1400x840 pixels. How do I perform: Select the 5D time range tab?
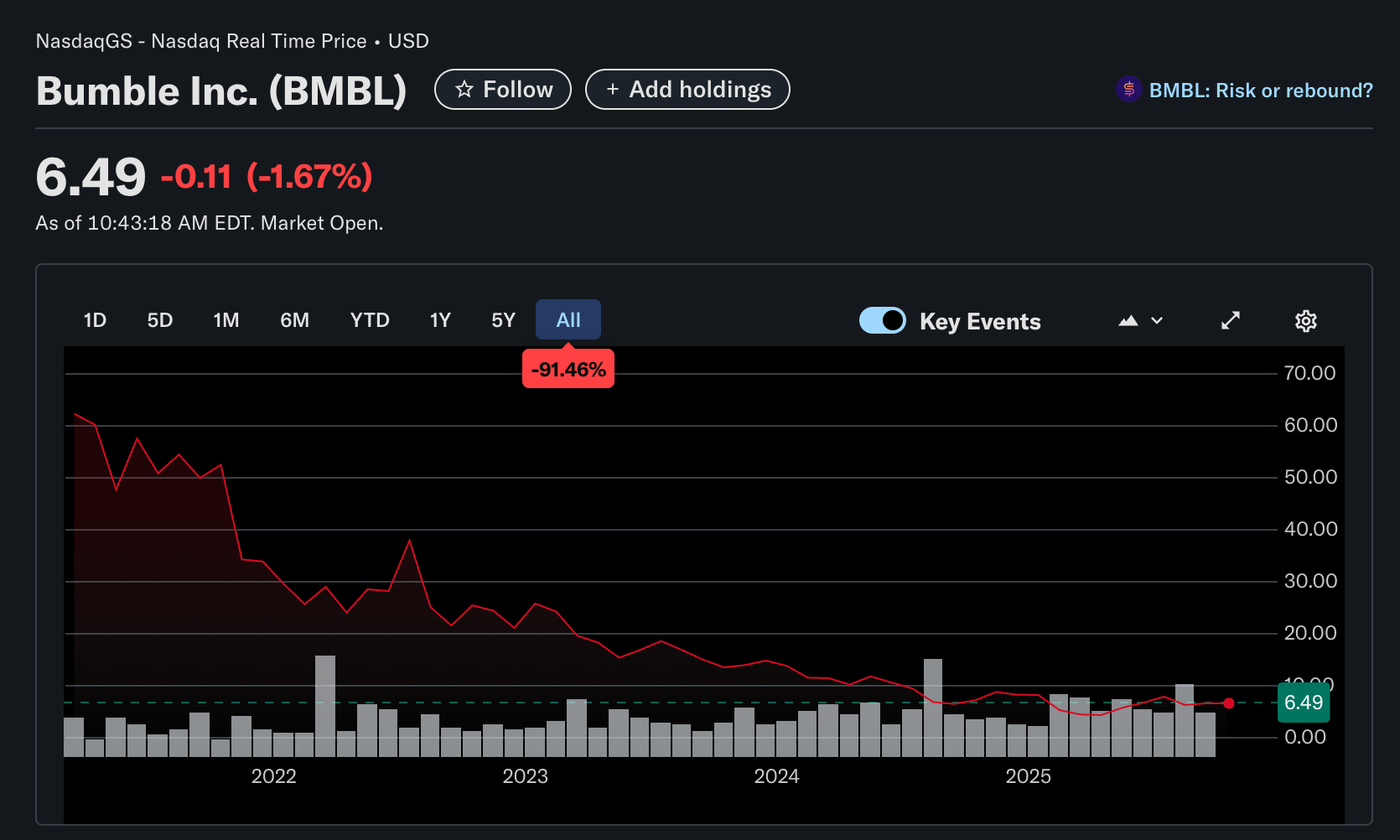click(160, 320)
